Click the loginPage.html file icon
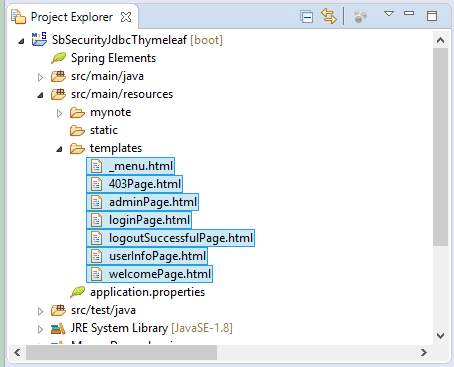454x367 pixels. 97,220
